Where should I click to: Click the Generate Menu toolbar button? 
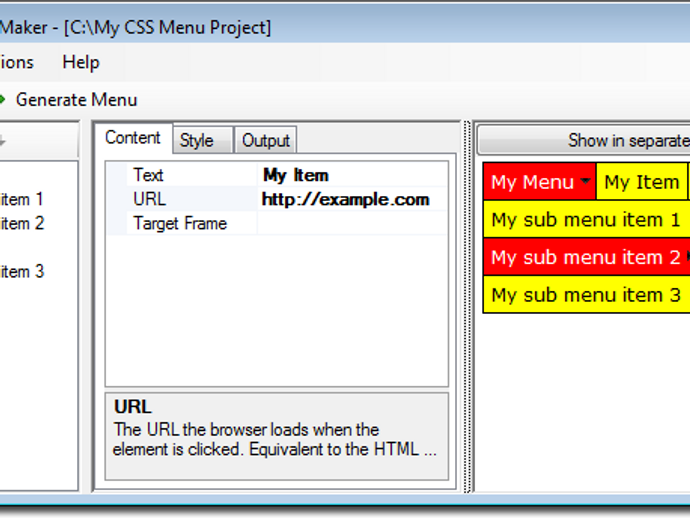(69, 100)
